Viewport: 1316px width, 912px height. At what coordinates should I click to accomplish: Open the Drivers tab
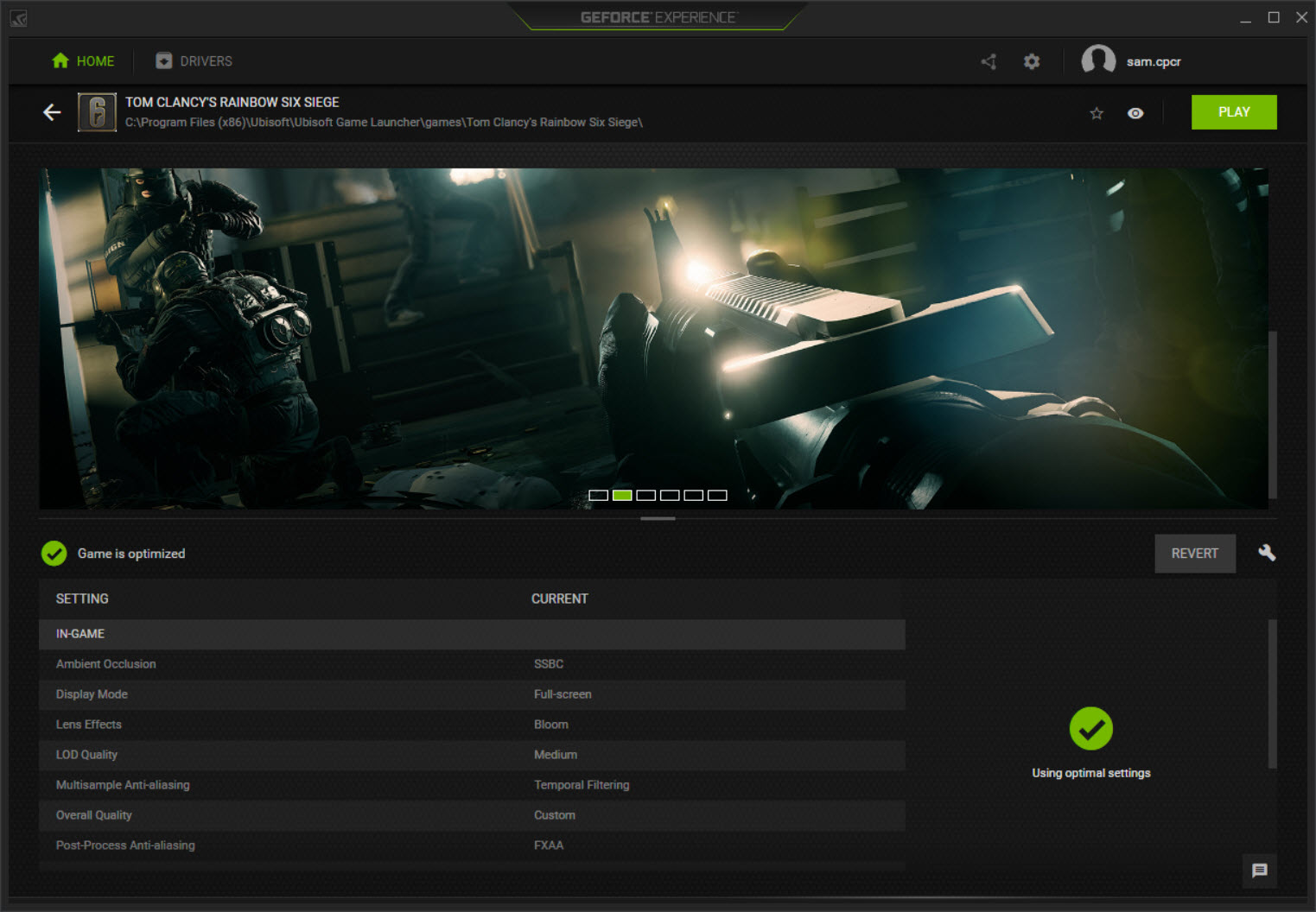194,61
